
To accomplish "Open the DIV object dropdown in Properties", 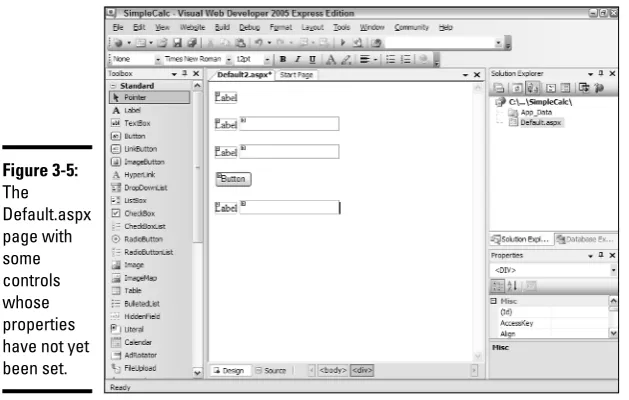I will (613, 270).
